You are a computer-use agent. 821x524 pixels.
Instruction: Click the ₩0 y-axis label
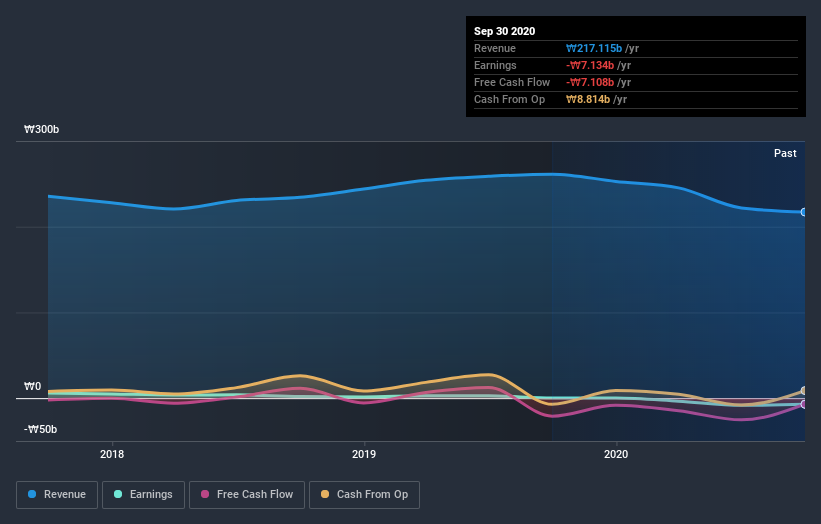pos(32,386)
